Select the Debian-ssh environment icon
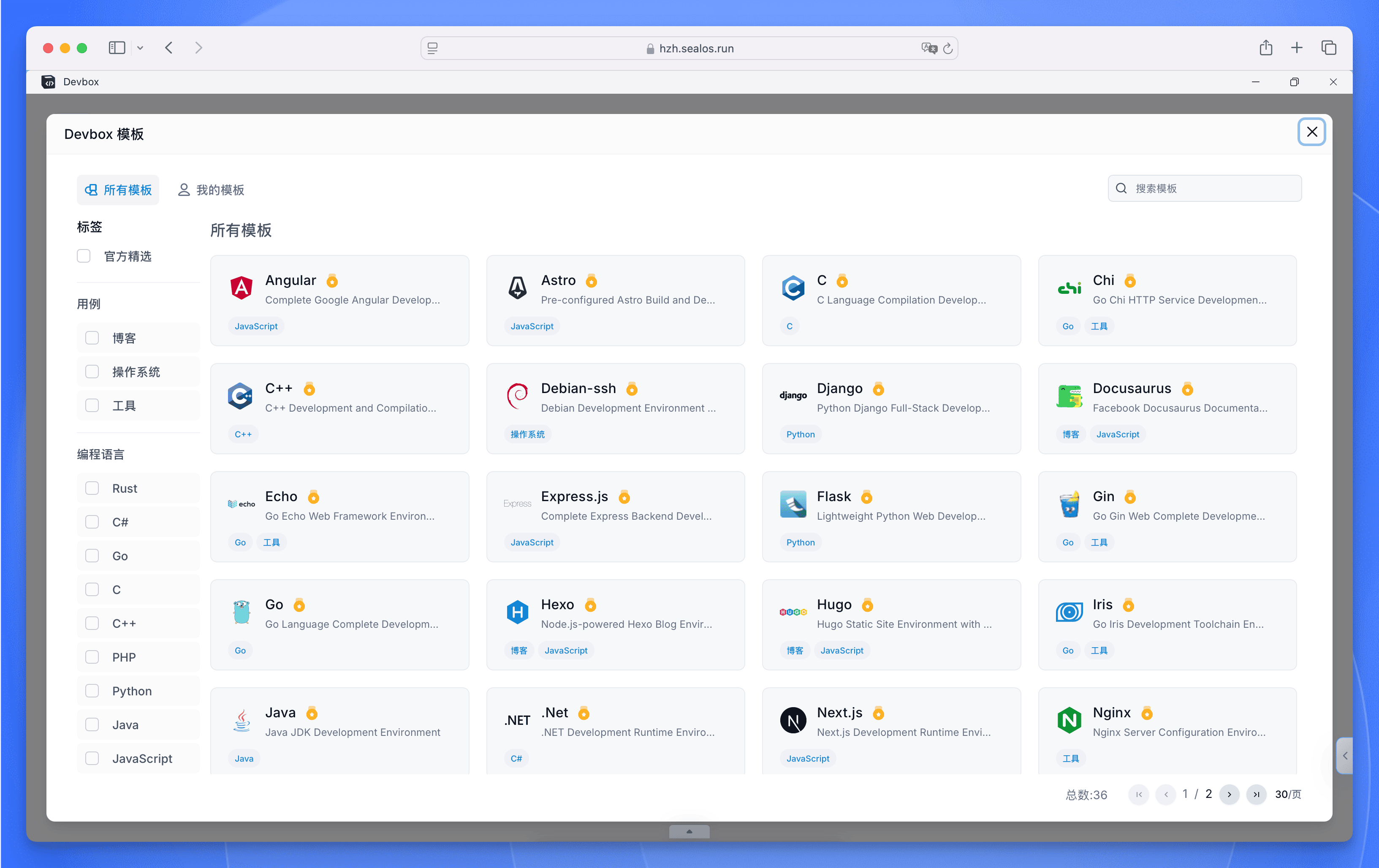The height and width of the screenshot is (868, 1379). coord(517,396)
